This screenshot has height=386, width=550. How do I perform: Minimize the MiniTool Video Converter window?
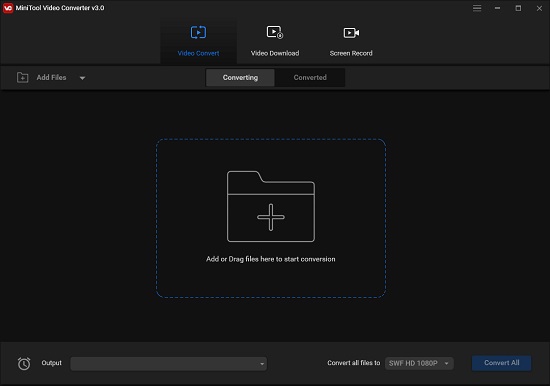pyautogui.click(x=497, y=8)
